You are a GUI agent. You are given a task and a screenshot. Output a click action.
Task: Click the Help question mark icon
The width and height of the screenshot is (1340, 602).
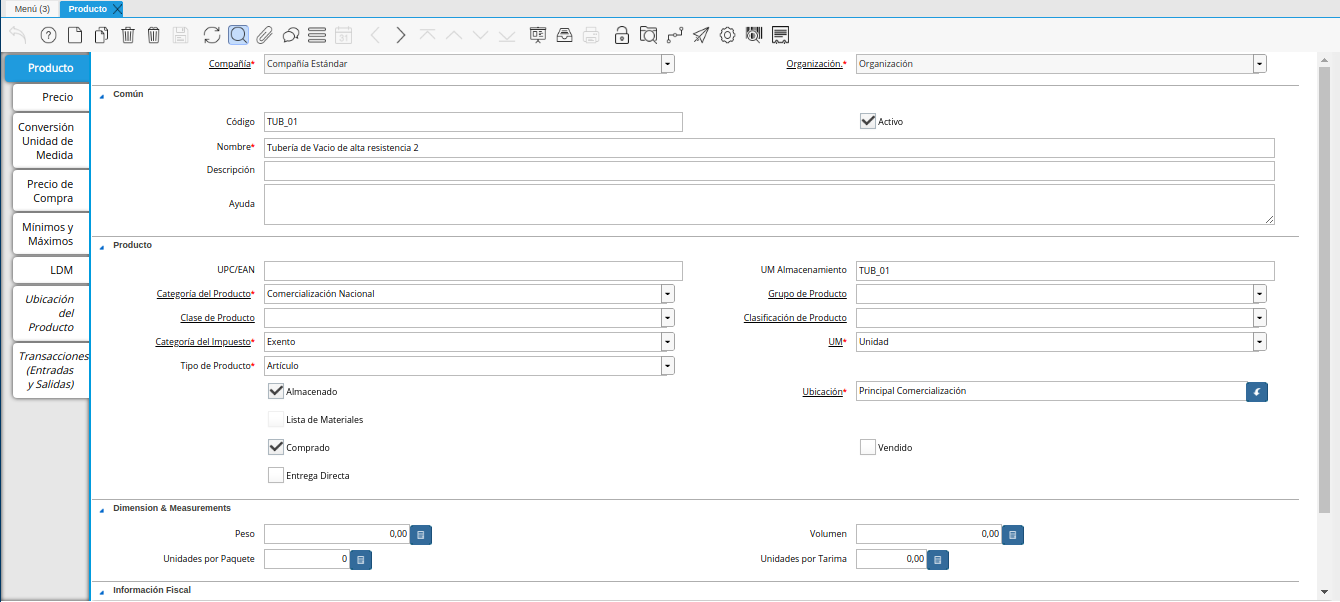48,35
